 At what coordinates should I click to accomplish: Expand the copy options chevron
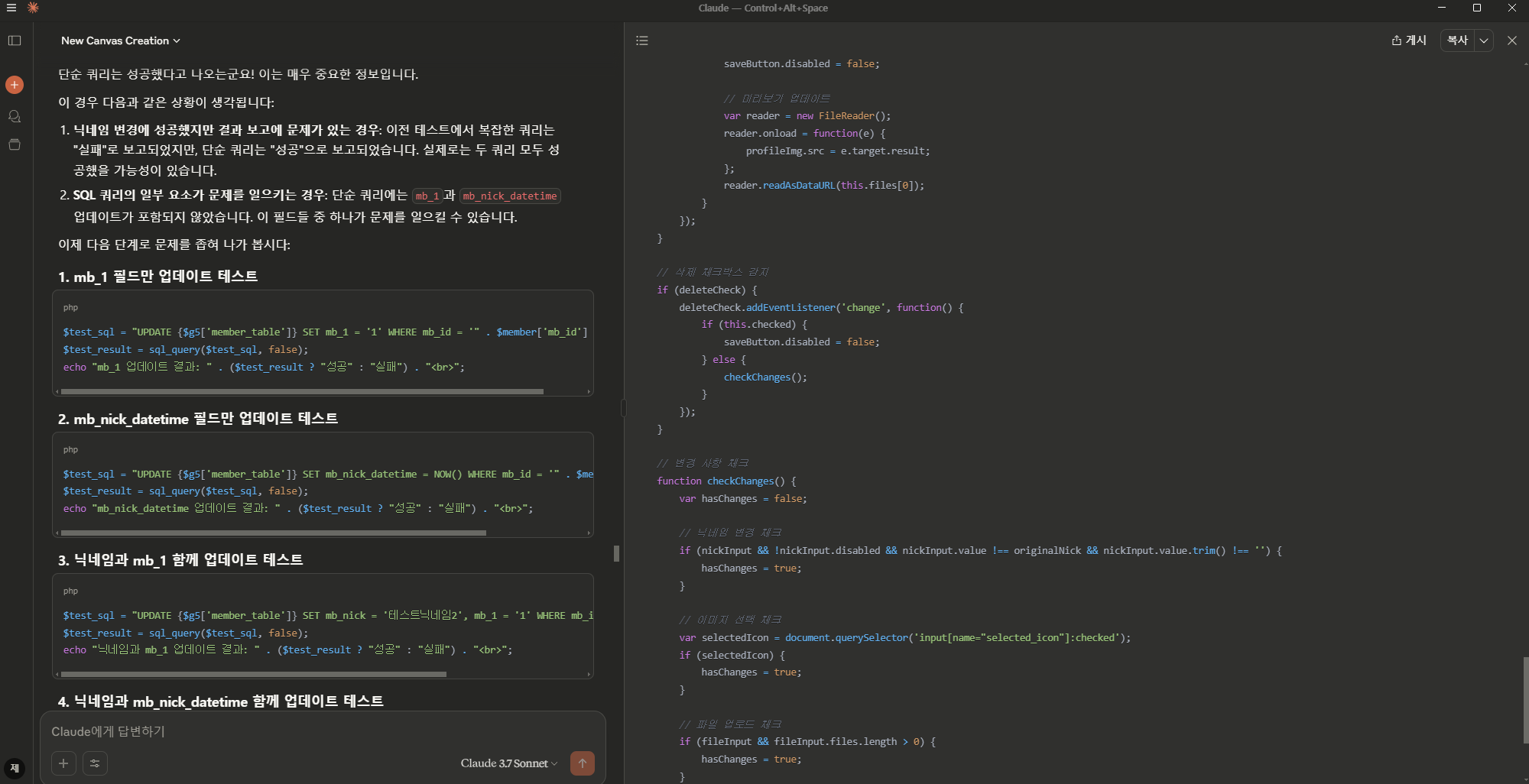point(1484,40)
